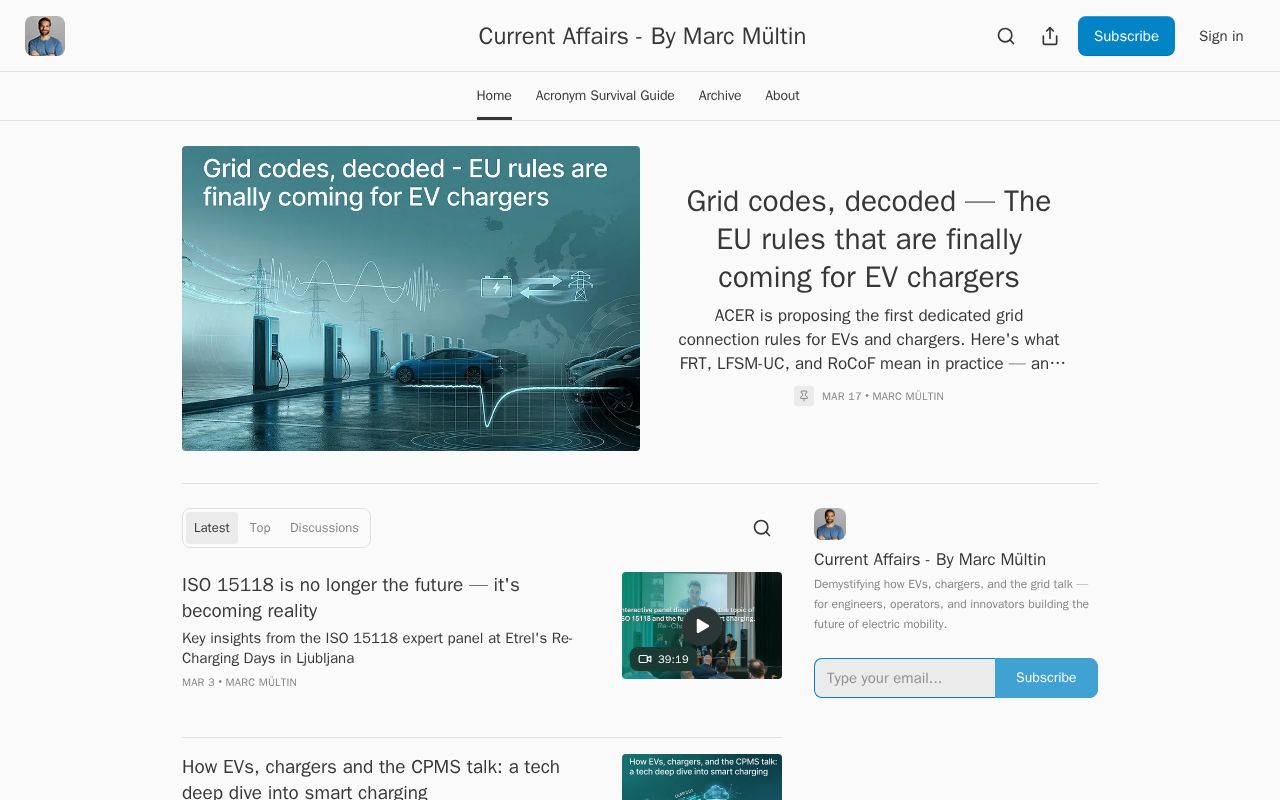Click the pinned post pin icon

click(x=804, y=396)
